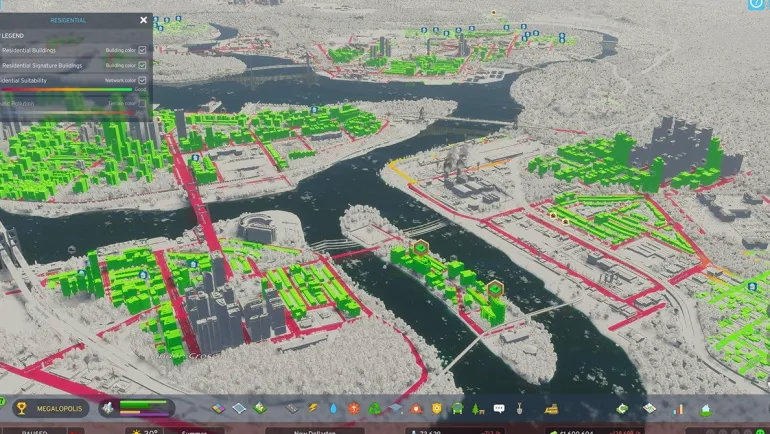Open the Electricity menu lightning icon
The image size is (770, 434).
click(x=312, y=408)
